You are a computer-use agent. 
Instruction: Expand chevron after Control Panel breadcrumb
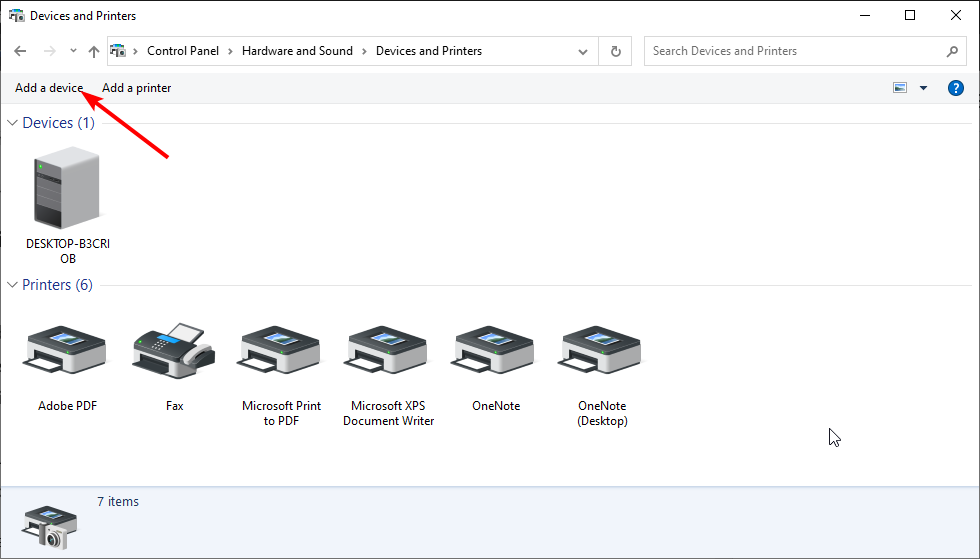point(230,51)
